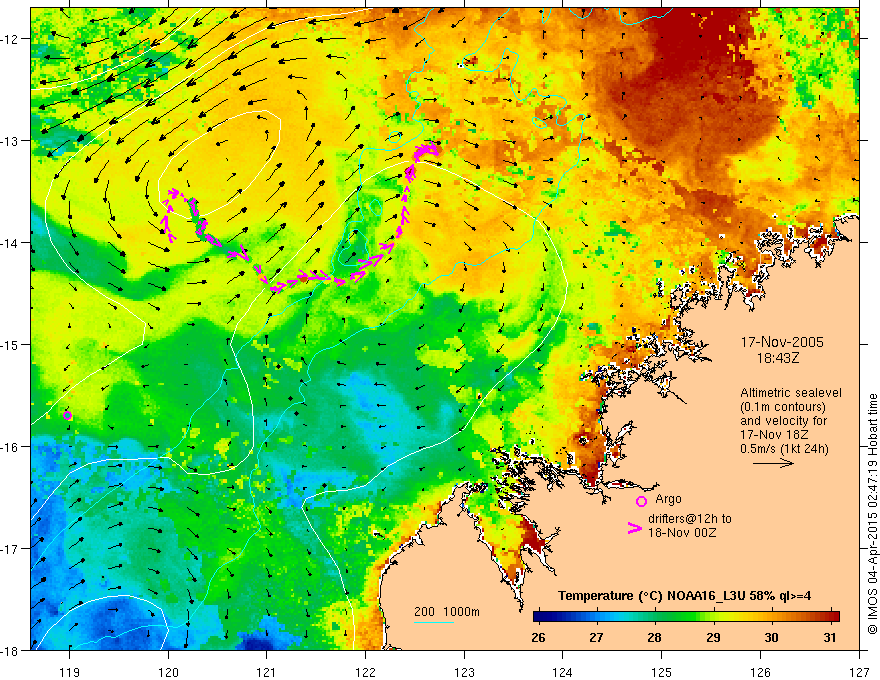Screen dimensions: 880x680
Task: Click the longitude label 123
Action: click(x=464, y=672)
